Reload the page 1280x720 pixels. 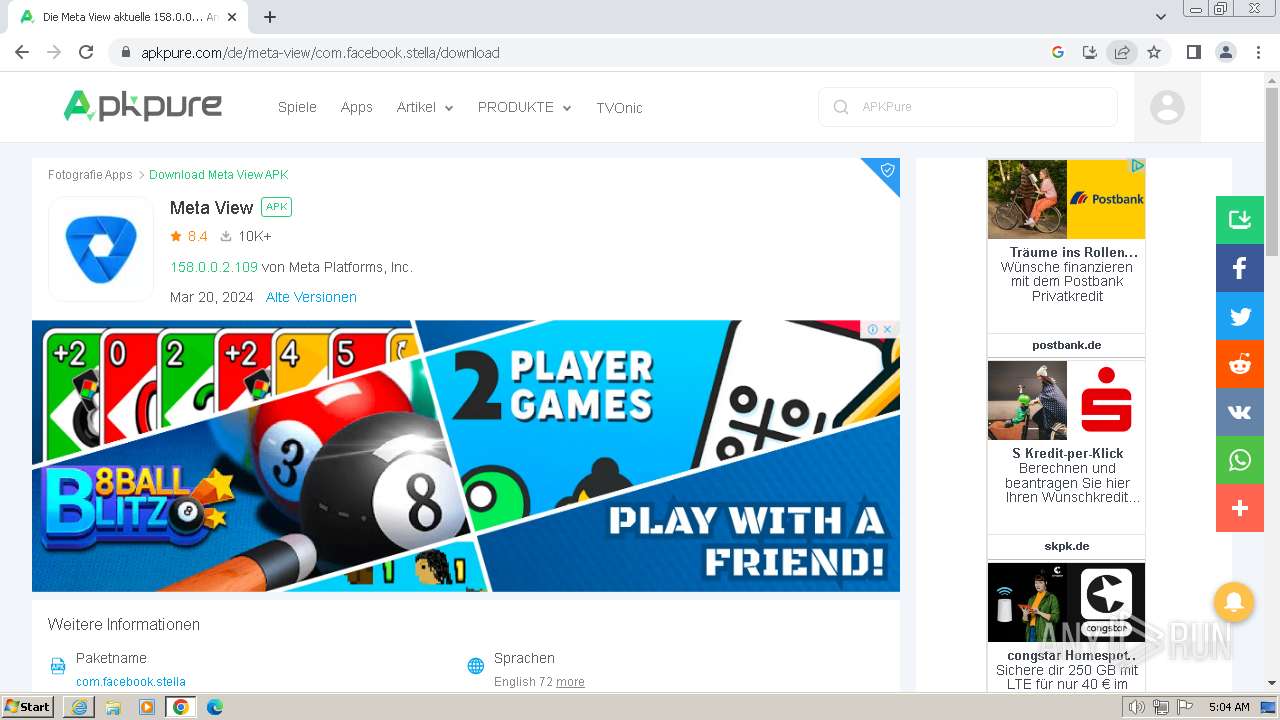tap(86, 52)
